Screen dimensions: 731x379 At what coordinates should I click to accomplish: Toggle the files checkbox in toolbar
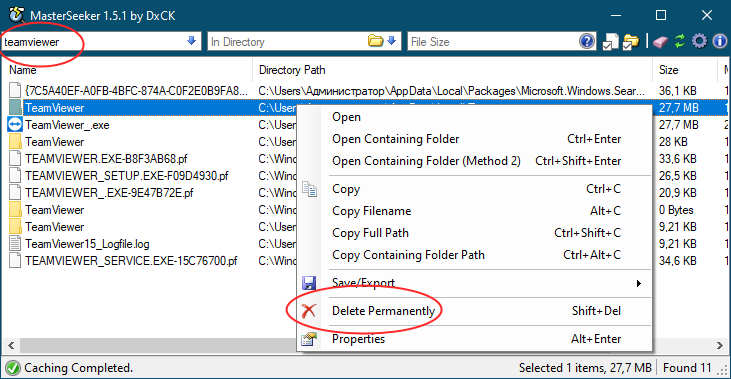(610, 42)
